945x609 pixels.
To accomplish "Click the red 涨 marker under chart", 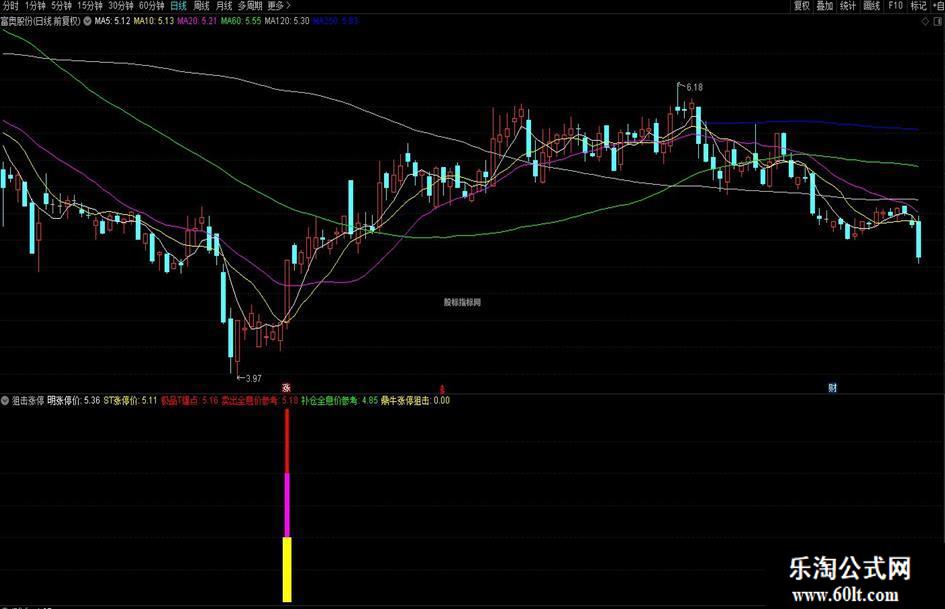I will [x=286, y=388].
